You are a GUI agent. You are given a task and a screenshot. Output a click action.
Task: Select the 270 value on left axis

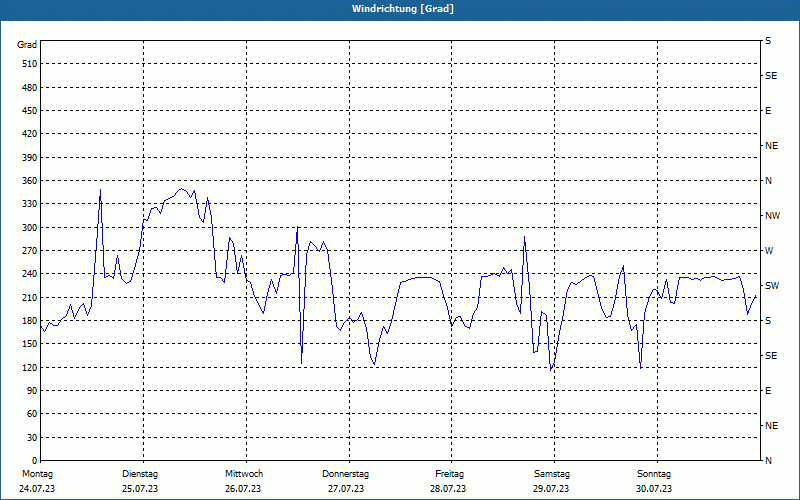tap(30, 251)
